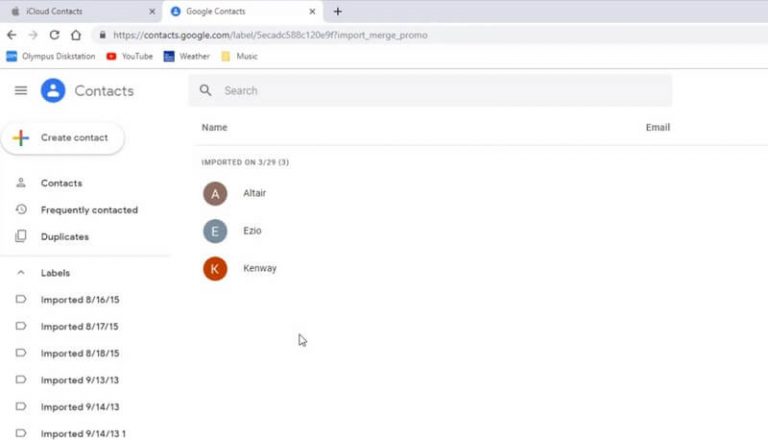The image size is (768, 440).
Task: Click the blue Contacts logo icon
Action: pyautogui.click(x=53, y=91)
